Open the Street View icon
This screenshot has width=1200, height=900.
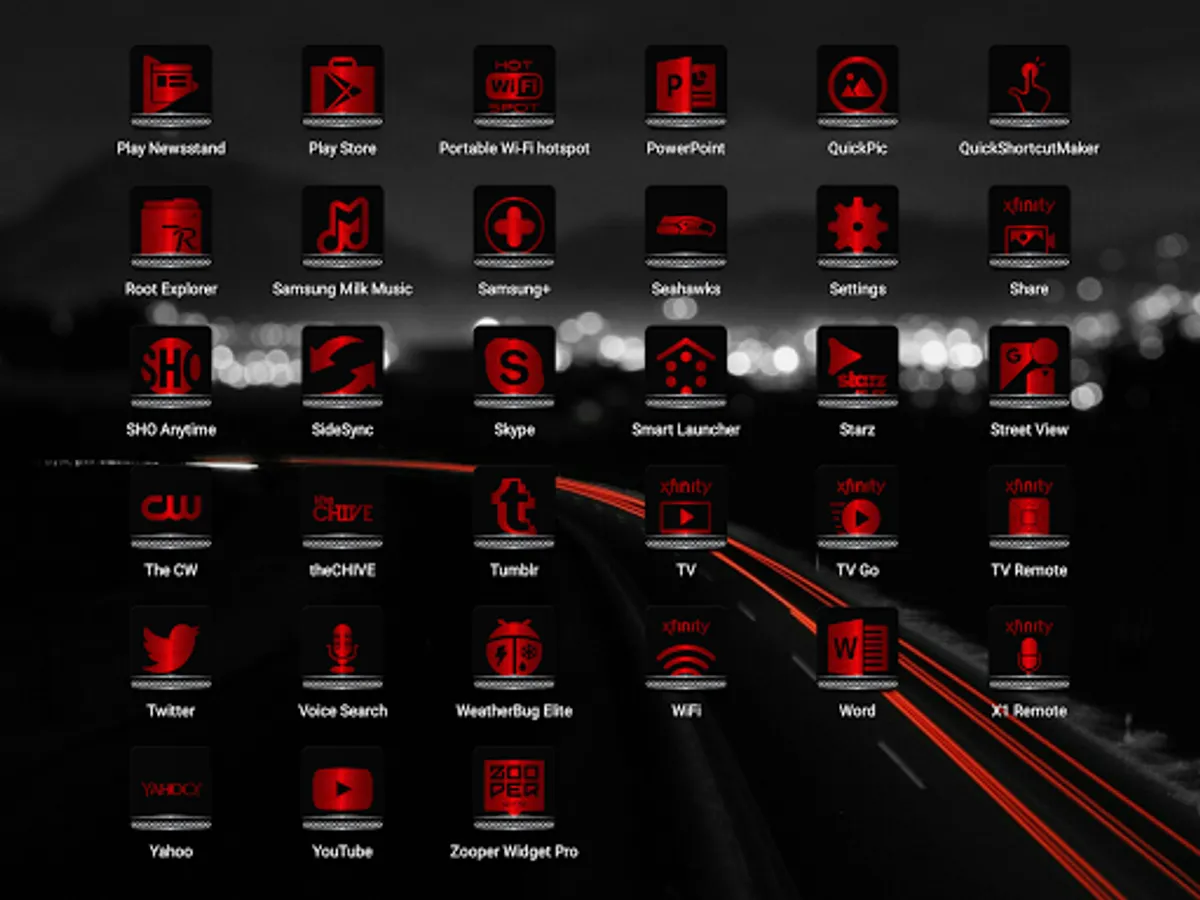coord(1029,368)
